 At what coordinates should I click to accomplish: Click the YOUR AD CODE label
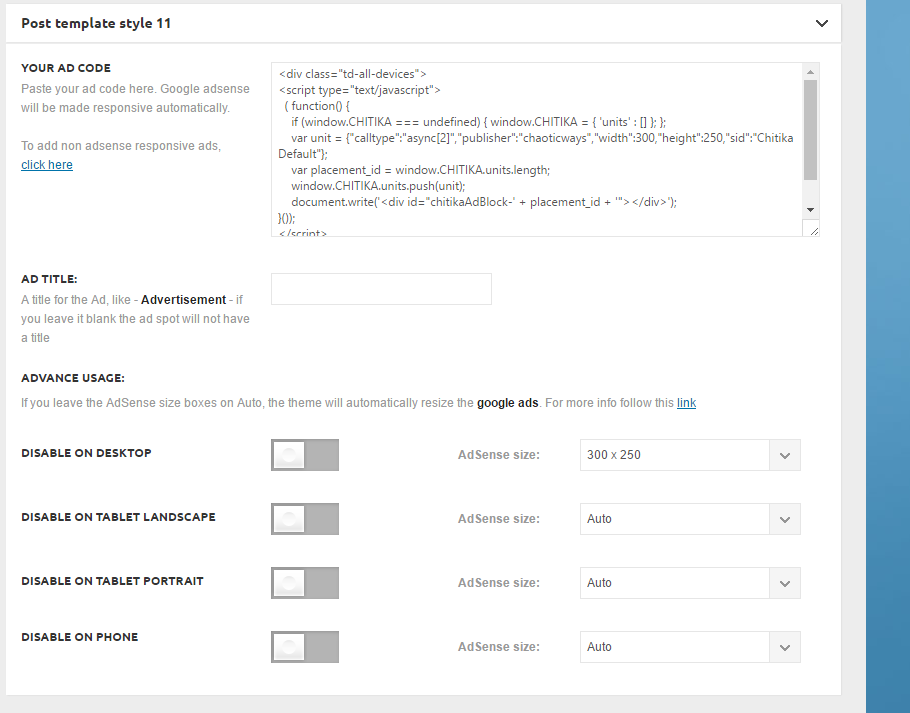pyautogui.click(x=66, y=68)
